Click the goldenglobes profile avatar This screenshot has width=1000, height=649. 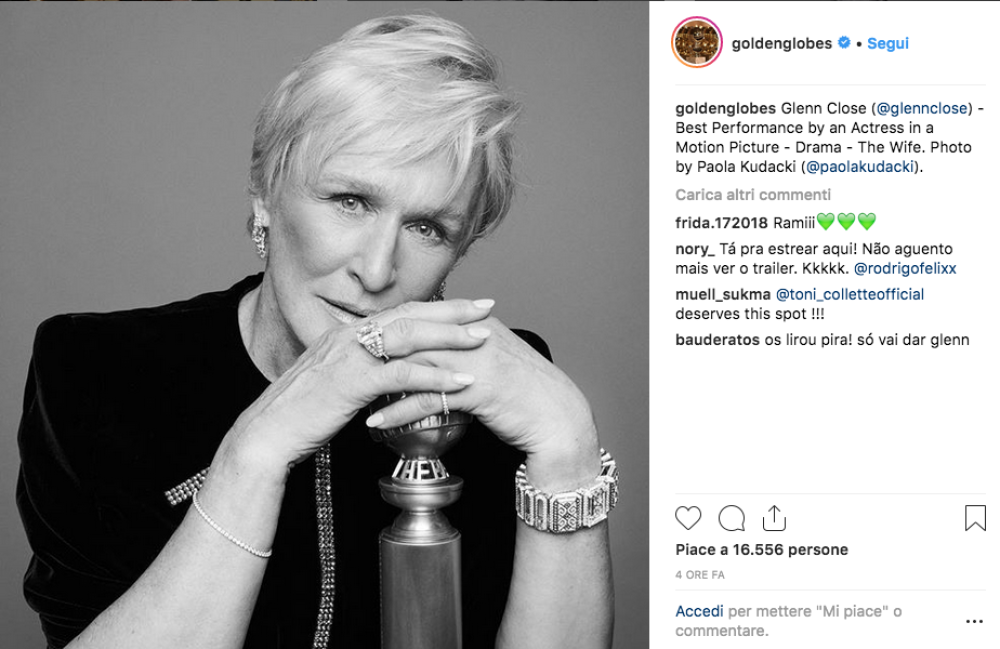click(x=696, y=43)
